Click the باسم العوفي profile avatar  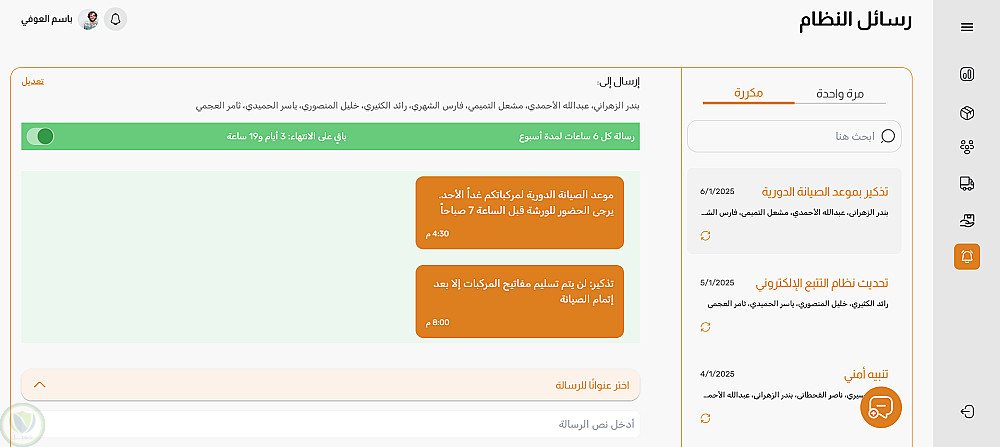(89, 19)
